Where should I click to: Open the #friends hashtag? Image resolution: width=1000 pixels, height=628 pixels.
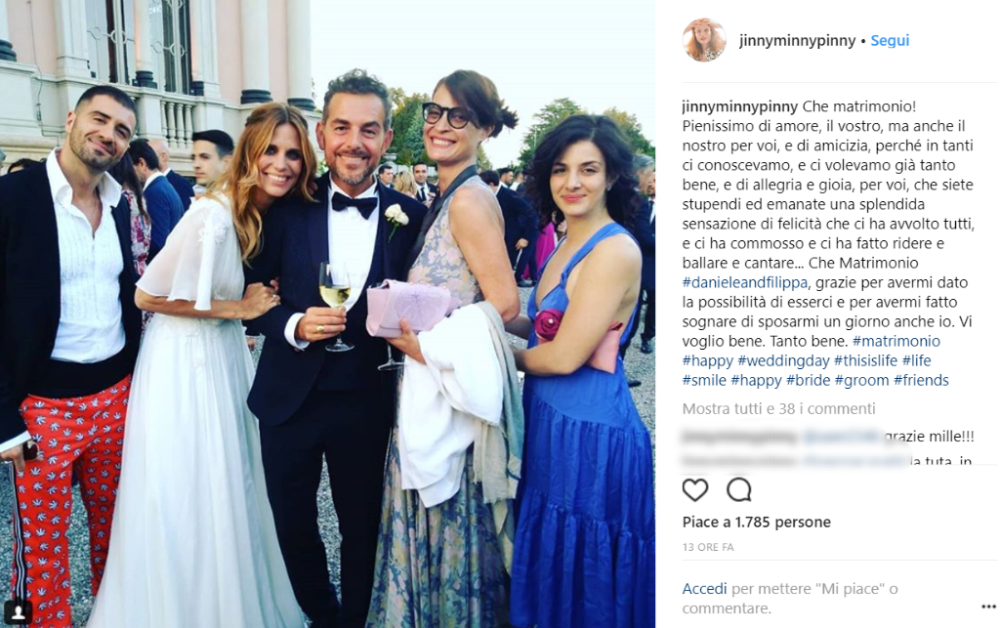921,381
